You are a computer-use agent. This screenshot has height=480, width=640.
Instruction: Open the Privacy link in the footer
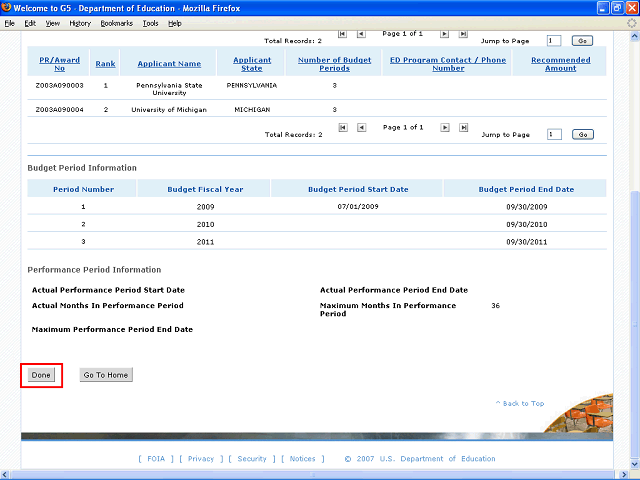tap(201, 459)
